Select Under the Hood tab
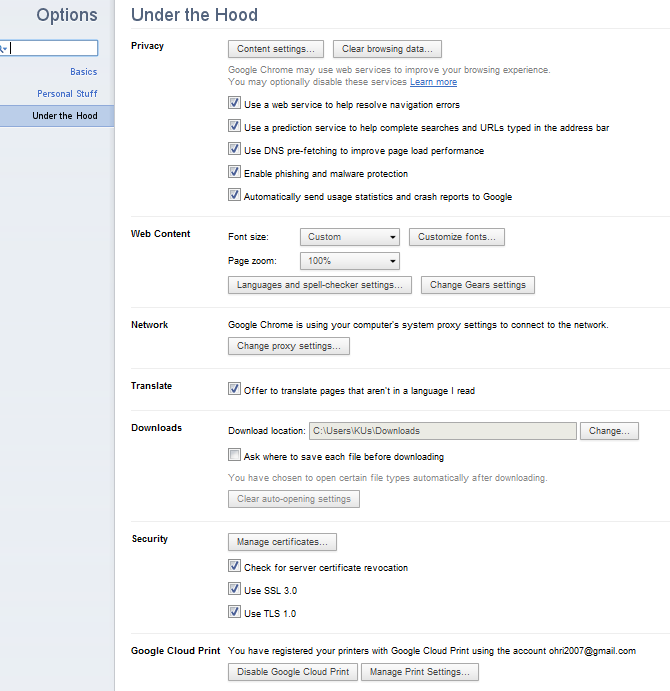 [64, 116]
